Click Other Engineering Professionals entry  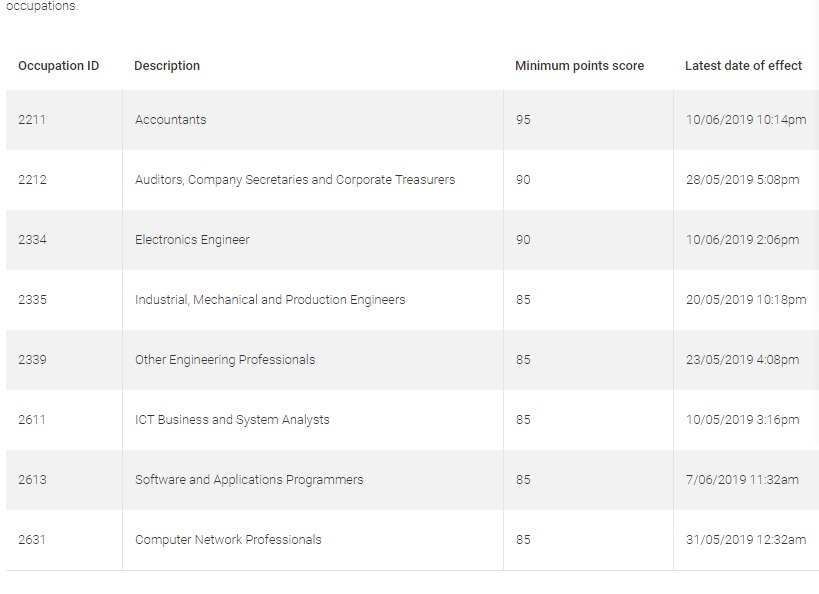[x=225, y=360]
